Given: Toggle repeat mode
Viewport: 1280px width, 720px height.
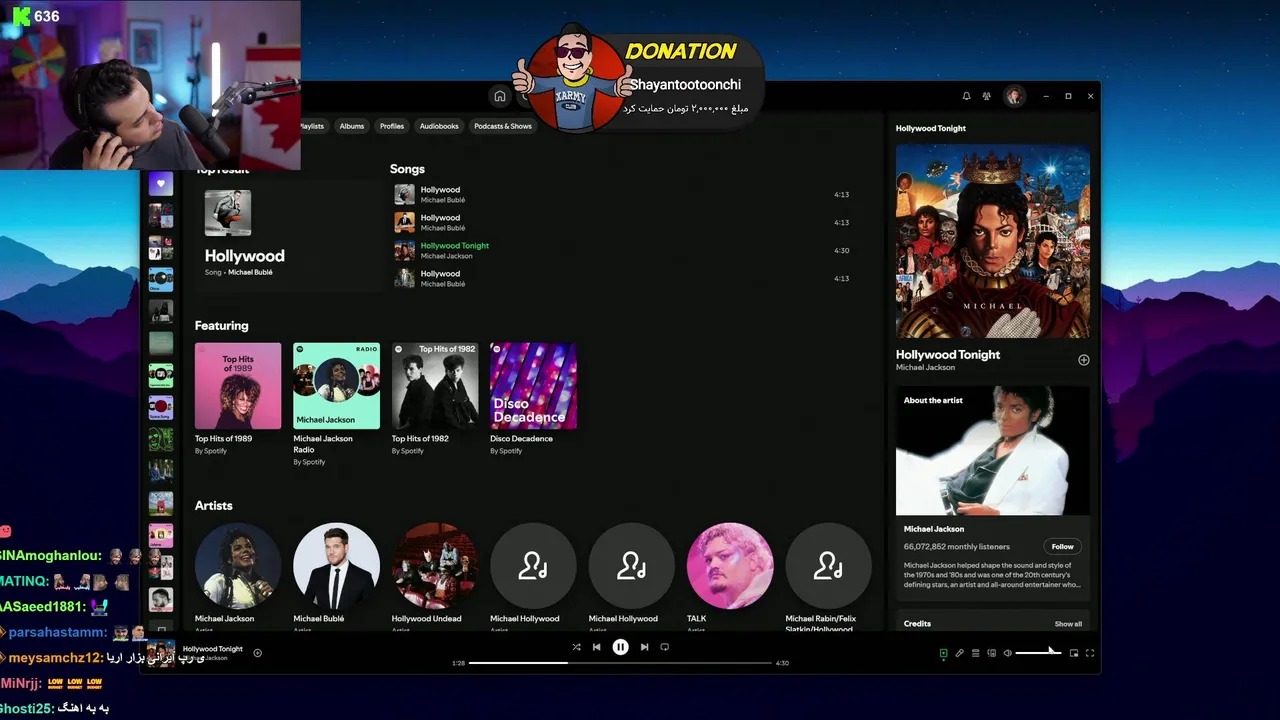Looking at the screenshot, I should click(665, 647).
